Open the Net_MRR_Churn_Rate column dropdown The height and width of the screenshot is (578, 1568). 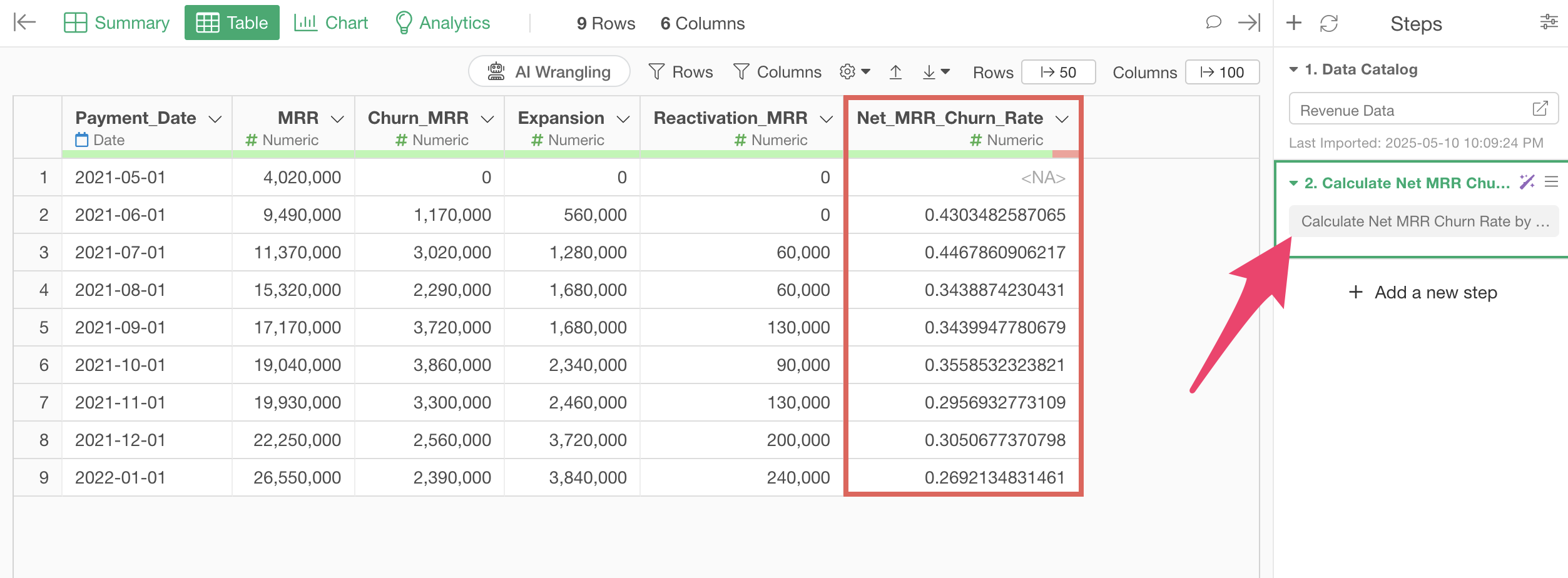pyautogui.click(x=1062, y=119)
